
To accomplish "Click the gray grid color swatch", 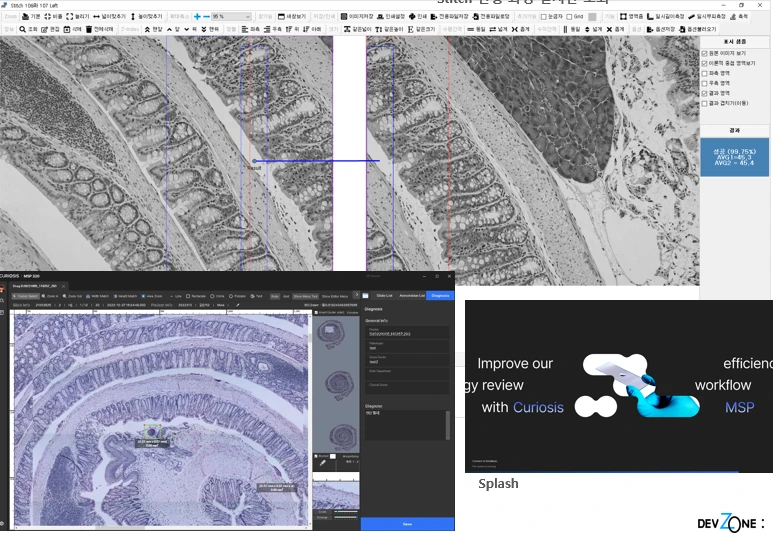I will pyautogui.click(x=592, y=16).
